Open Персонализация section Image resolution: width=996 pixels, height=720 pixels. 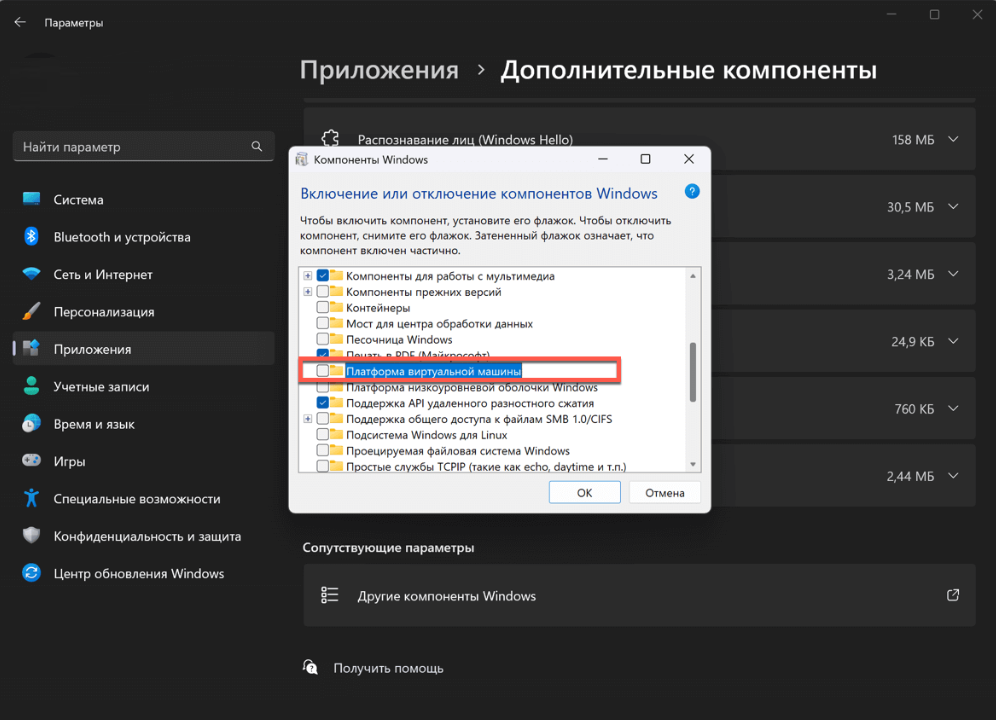pos(144,312)
